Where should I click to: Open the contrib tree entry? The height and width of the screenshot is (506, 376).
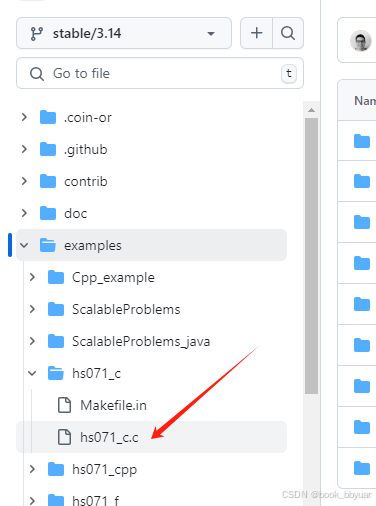86,181
